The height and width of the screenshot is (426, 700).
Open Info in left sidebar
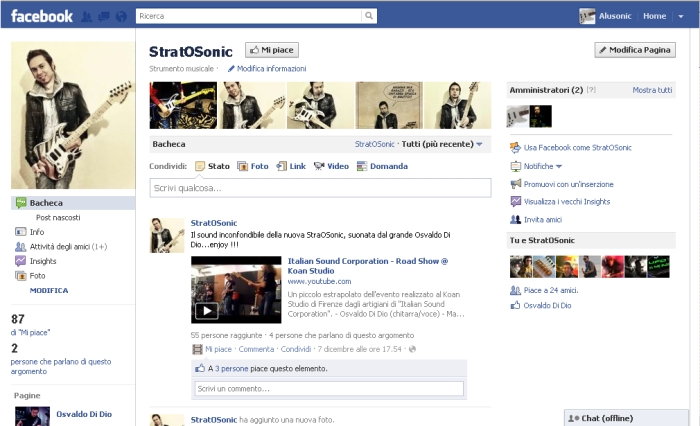(x=29, y=232)
